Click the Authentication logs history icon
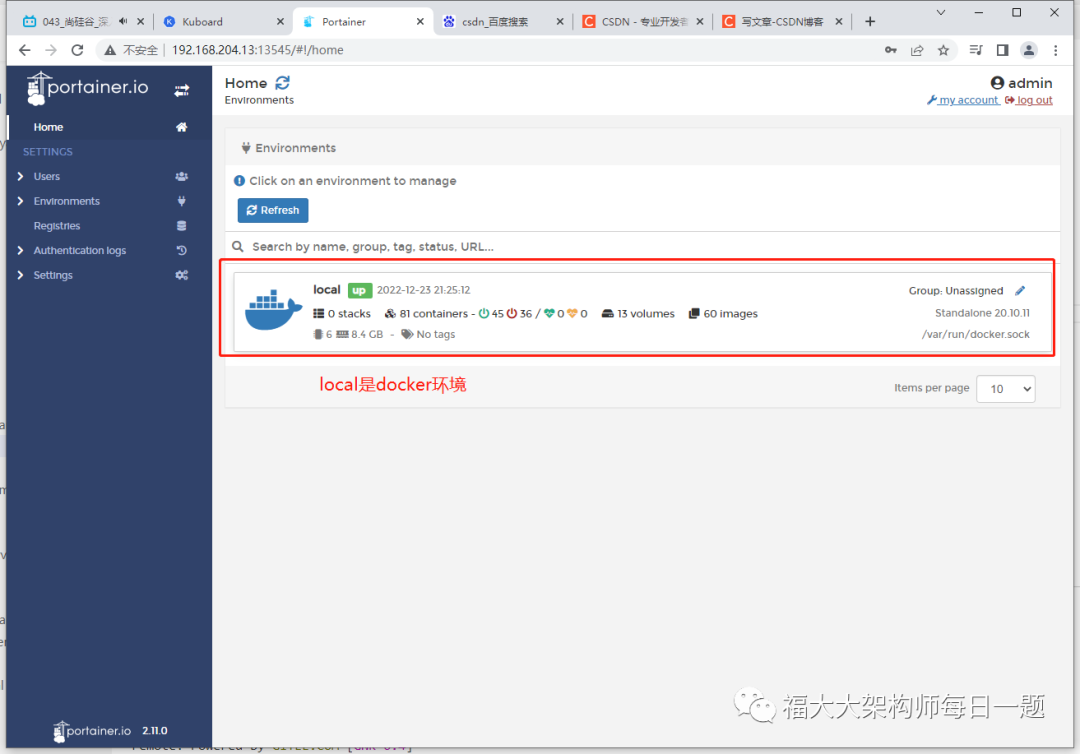Screen dimensions: 1080x754 pyautogui.click(x=182, y=251)
